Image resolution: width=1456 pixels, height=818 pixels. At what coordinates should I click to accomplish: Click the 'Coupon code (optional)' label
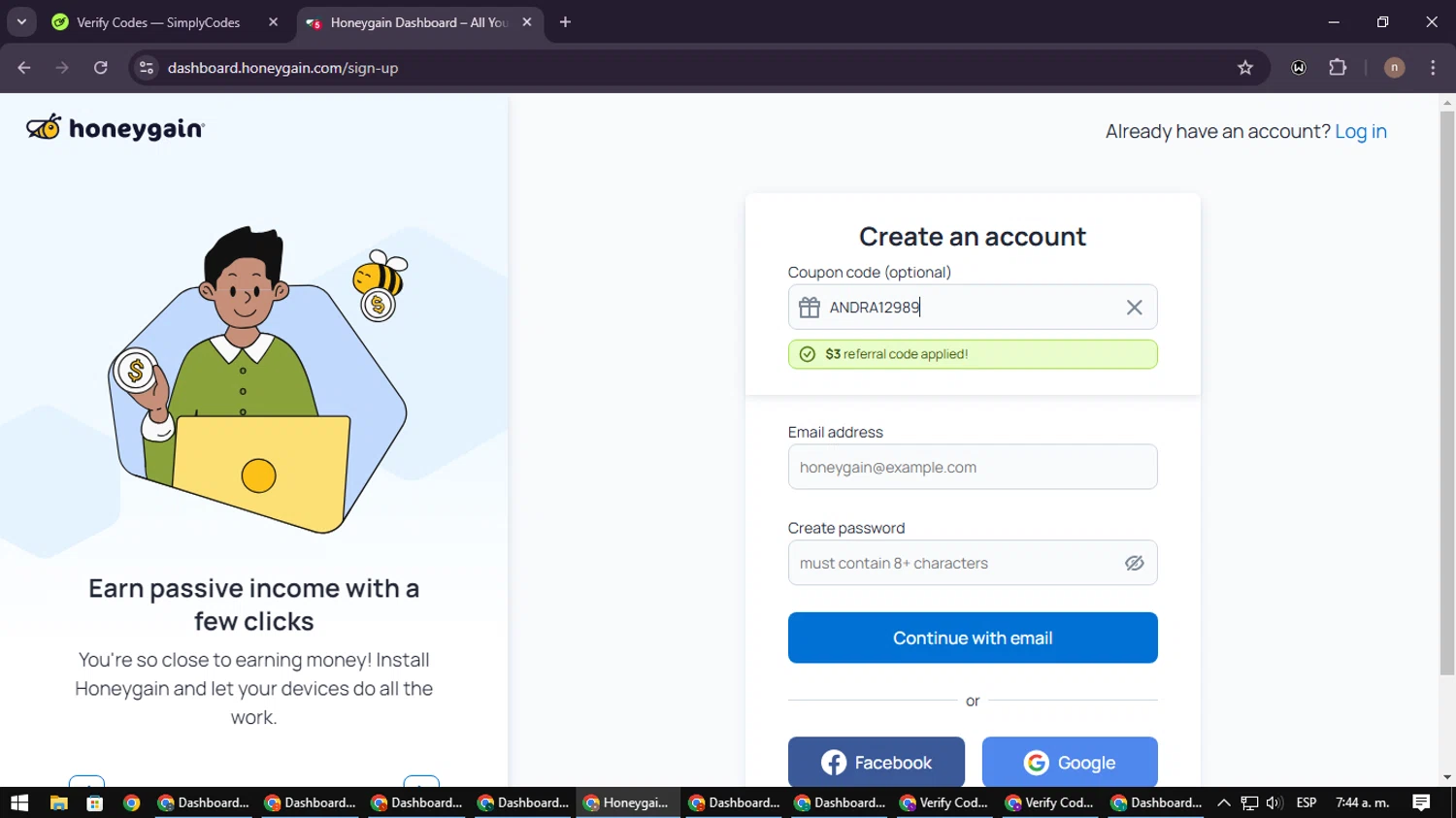[870, 273]
